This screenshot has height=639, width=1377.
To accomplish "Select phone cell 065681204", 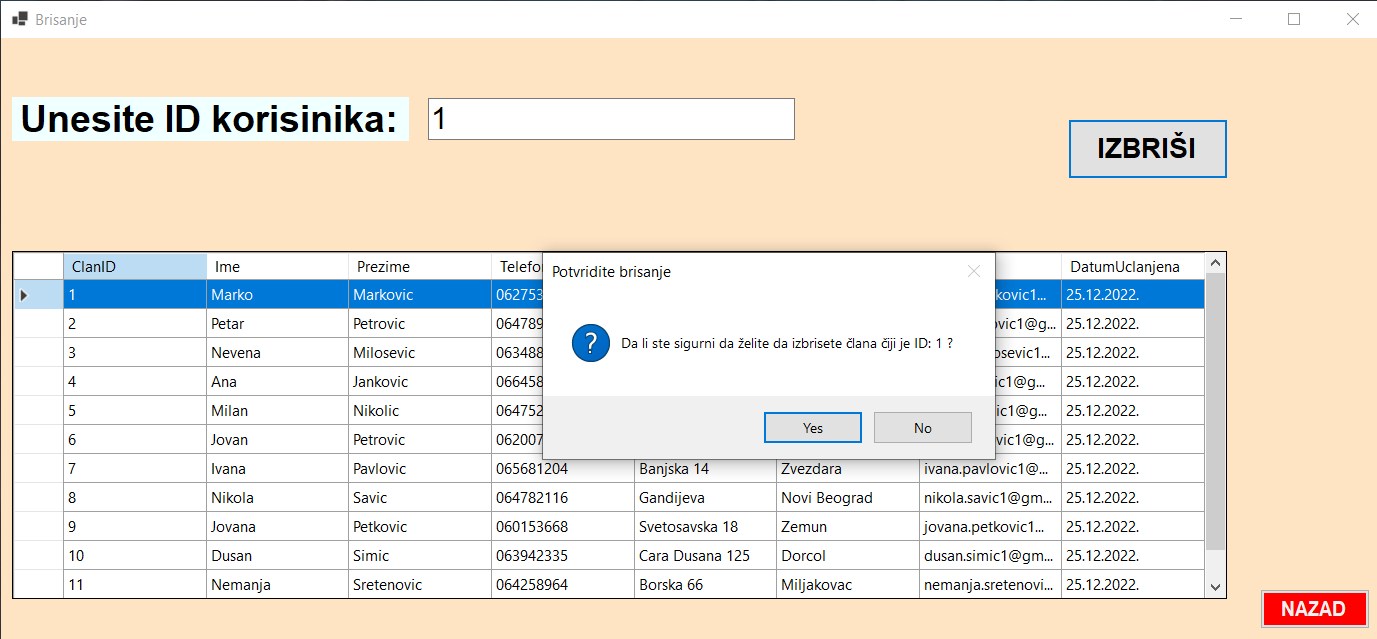I will click(x=563, y=469).
